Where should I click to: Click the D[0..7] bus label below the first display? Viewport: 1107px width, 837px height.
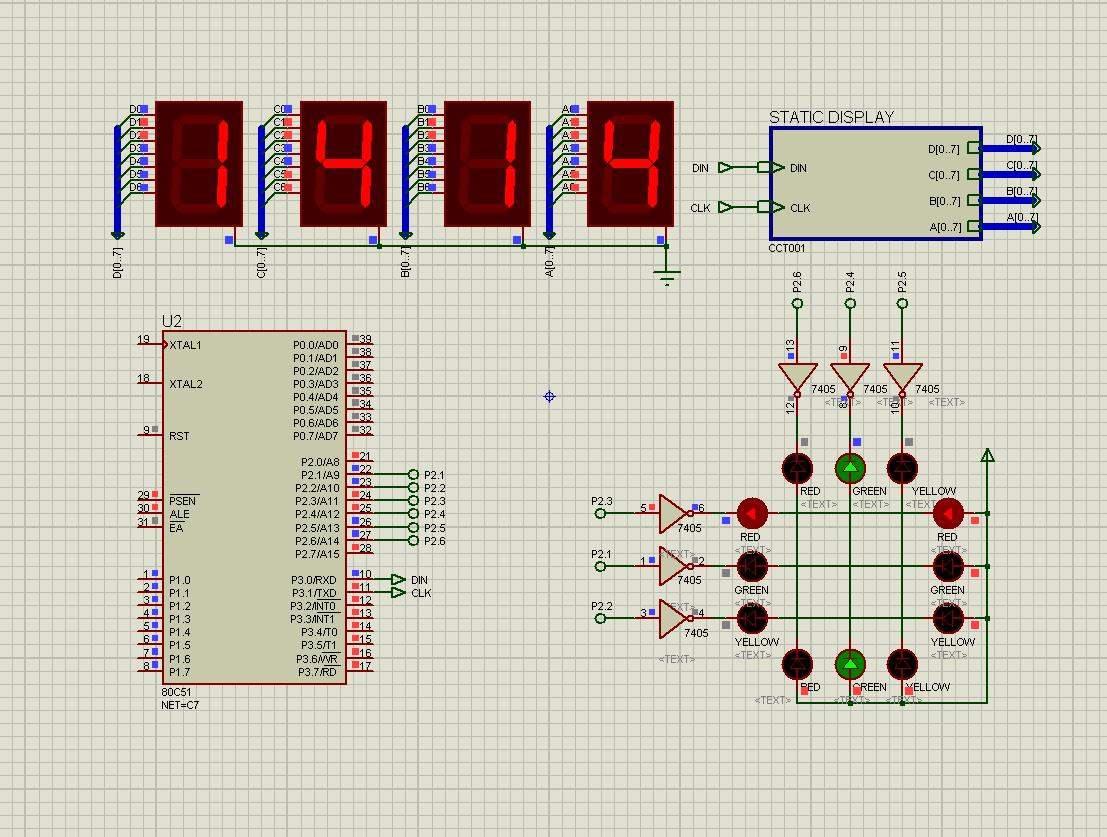pos(117,263)
